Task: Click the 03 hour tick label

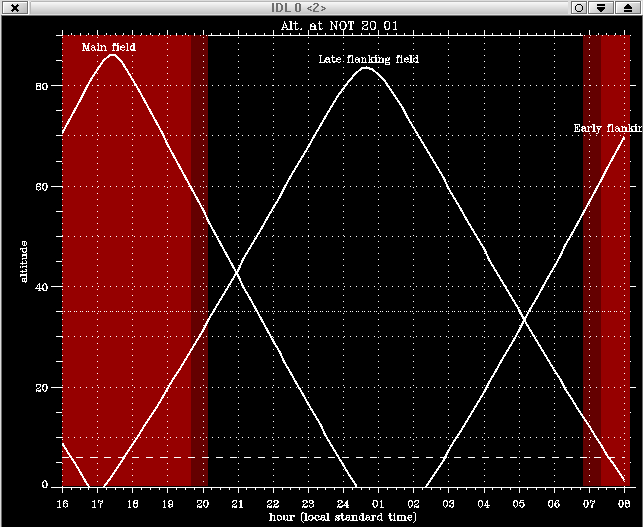Action: [448, 504]
